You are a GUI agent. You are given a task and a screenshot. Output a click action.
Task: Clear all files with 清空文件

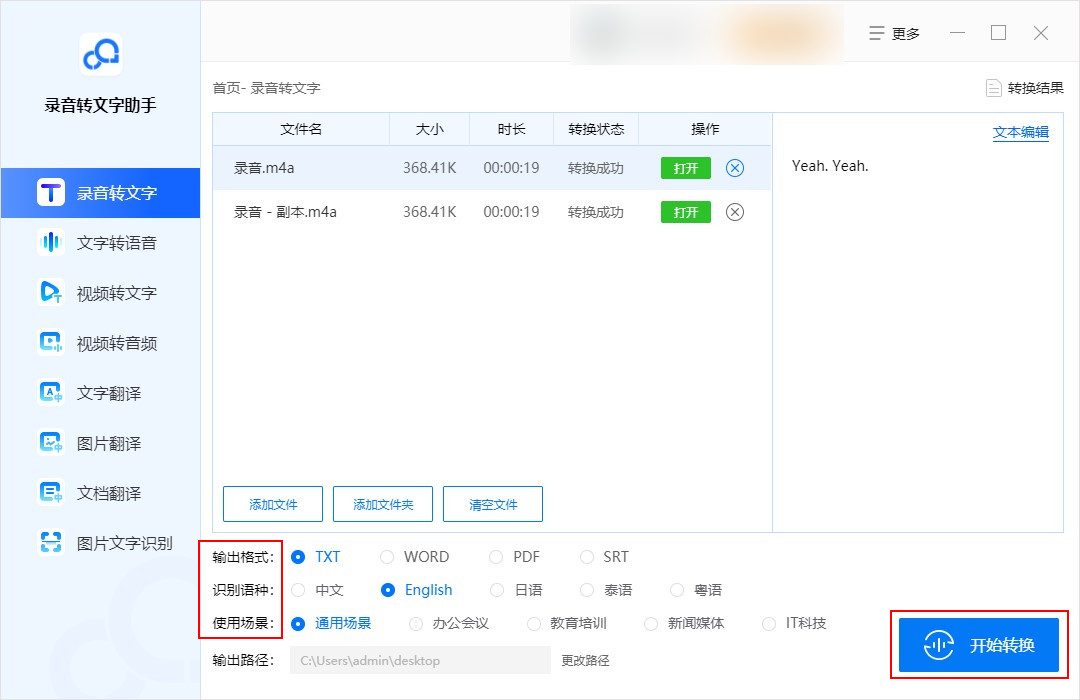tap(492, 504)
